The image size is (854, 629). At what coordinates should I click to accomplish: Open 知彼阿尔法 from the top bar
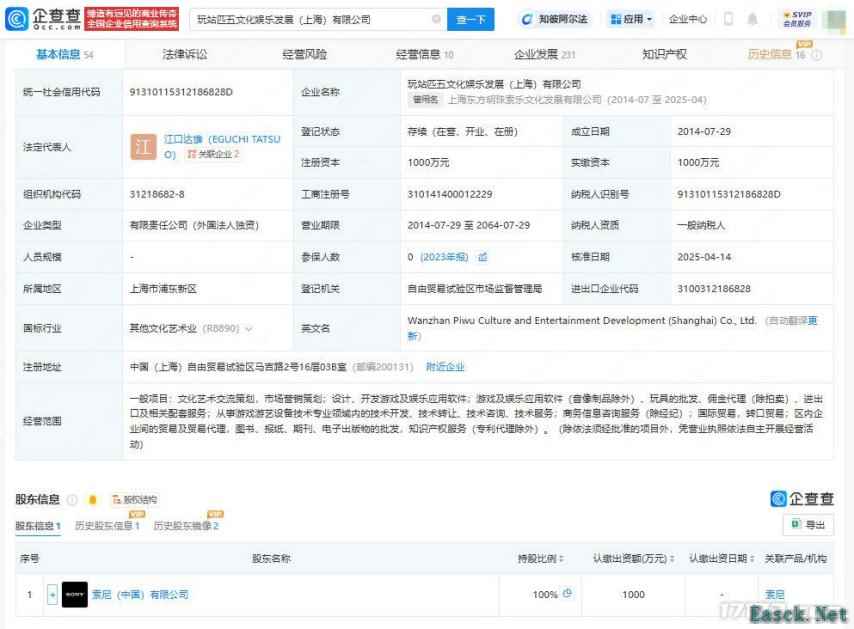tap(556, 19)
